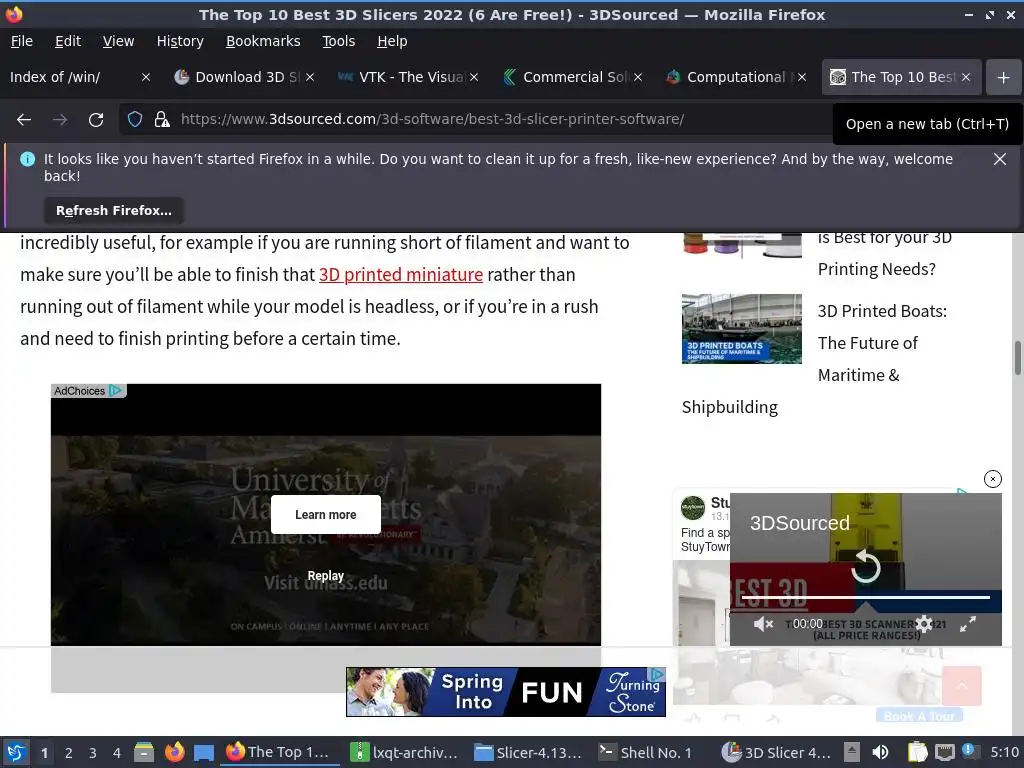Close the floating 3DSourced video player
This screenshot has height=768, width=1024.
[993, 479]
